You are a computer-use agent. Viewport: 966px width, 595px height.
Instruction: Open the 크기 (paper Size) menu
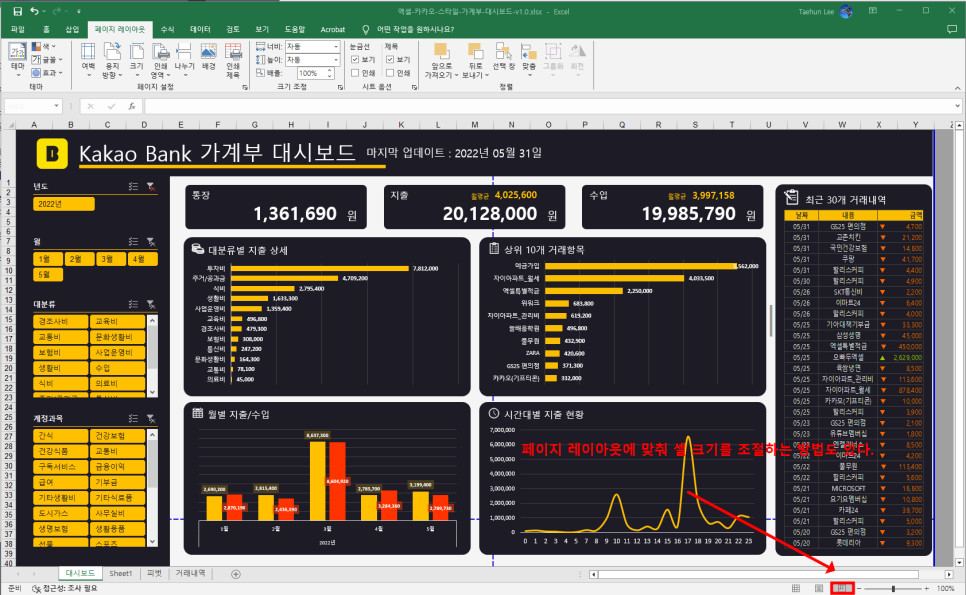pos(136,60)
